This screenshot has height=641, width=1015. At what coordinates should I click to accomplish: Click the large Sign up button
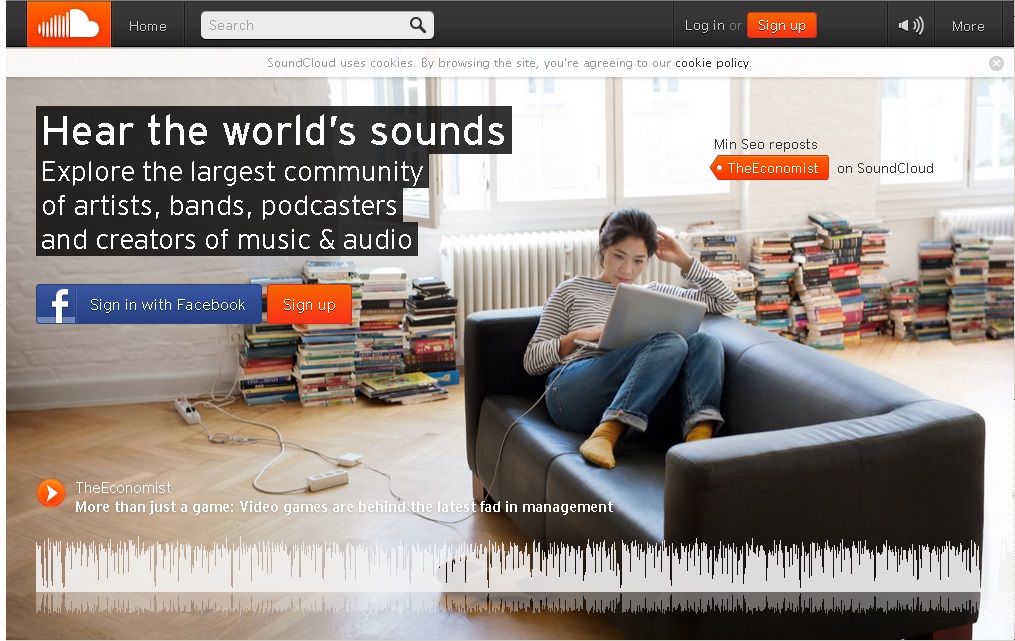pyautogui.click(x=309, y=304)
